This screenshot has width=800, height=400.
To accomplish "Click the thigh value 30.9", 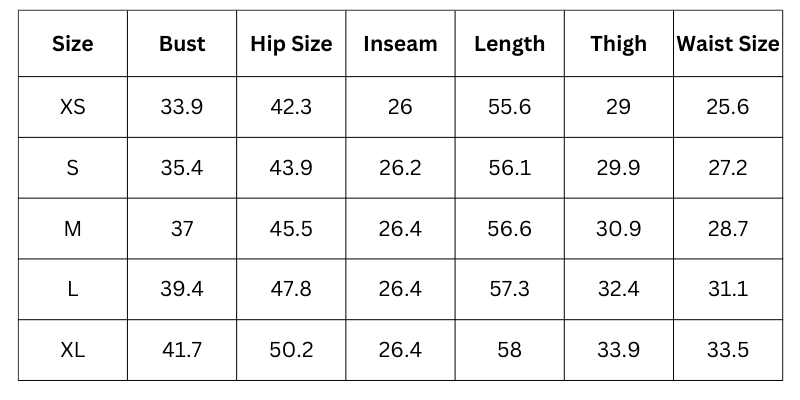I will click(618, 229).
